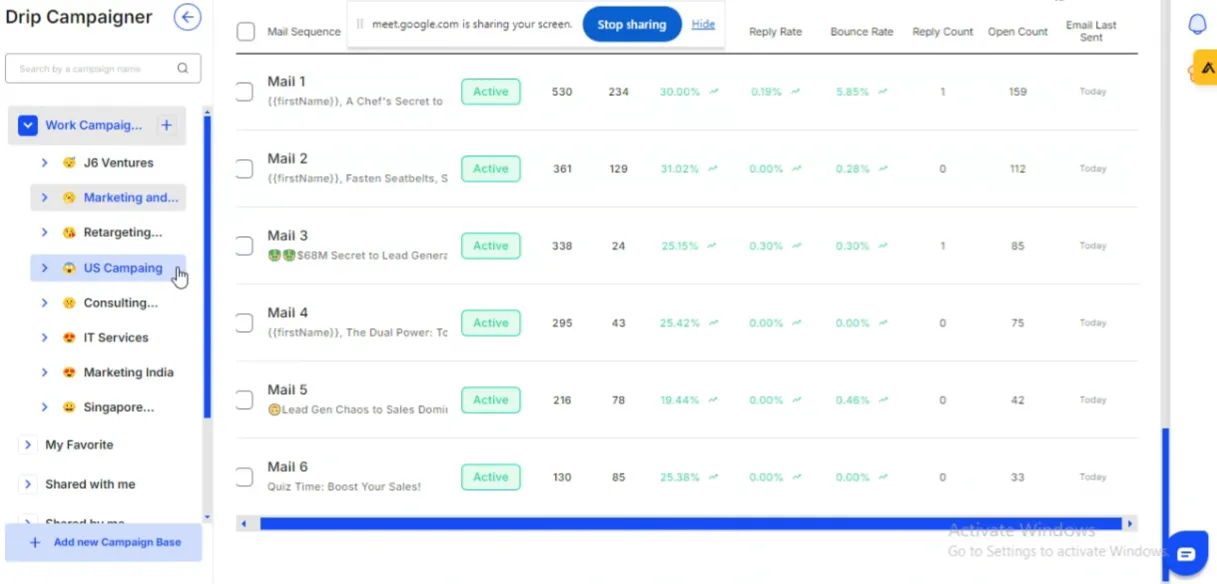
Task: Click trend arrow beside Mail 1 open rate 30.00%
Action: point(714,91)
